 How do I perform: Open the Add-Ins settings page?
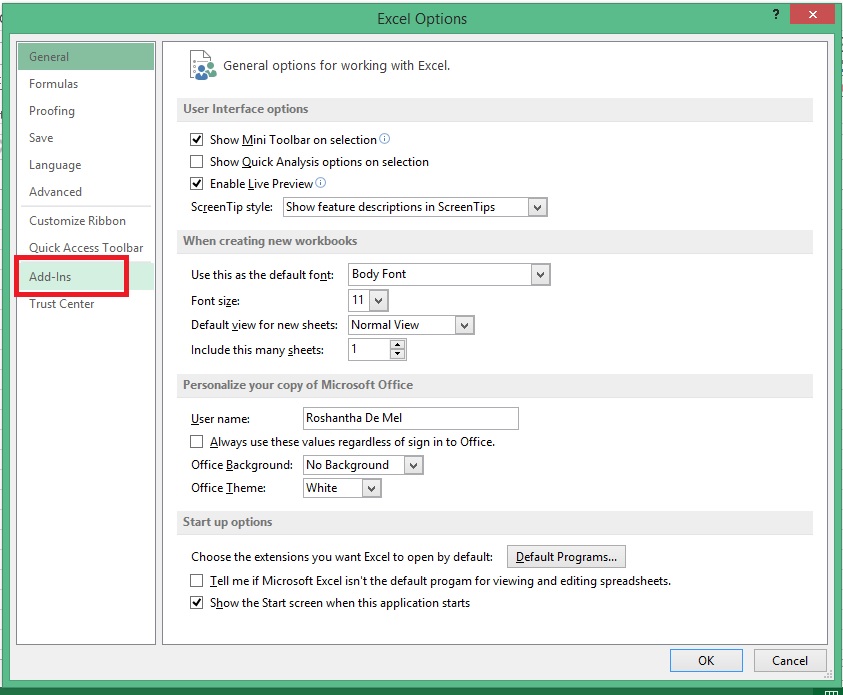point(50,276)
